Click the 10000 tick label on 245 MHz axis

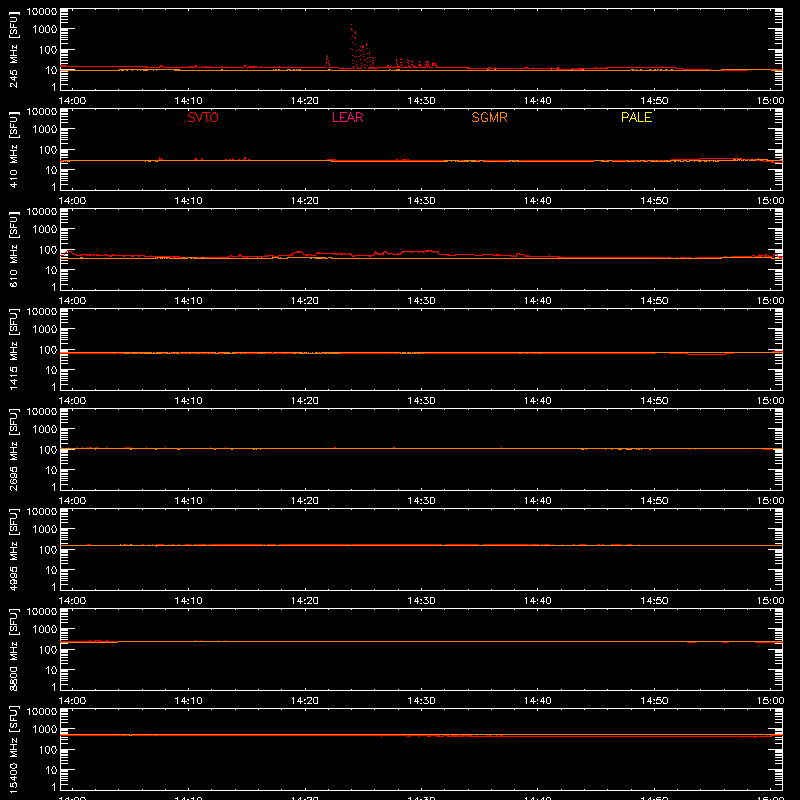[x=42, y=12]
